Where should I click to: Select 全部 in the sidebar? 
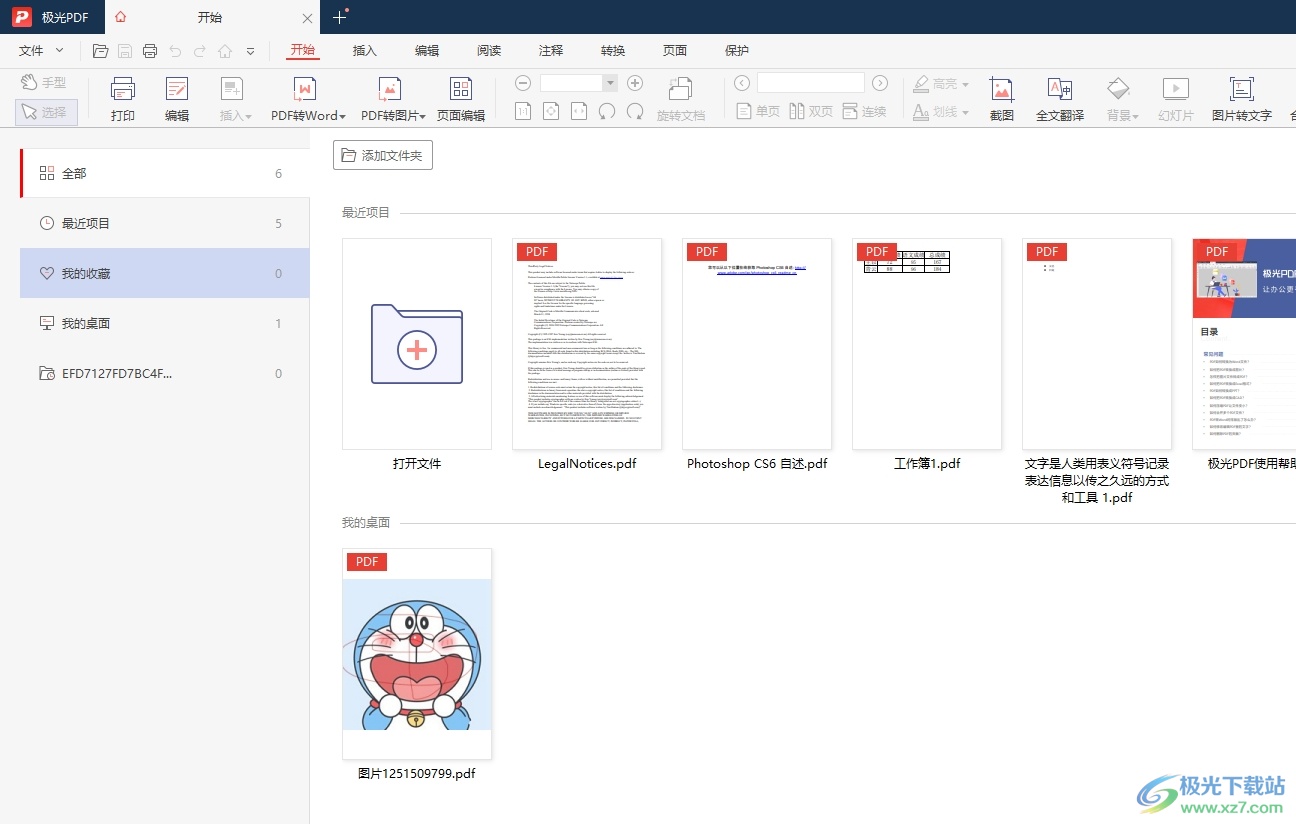click(165, 173)
